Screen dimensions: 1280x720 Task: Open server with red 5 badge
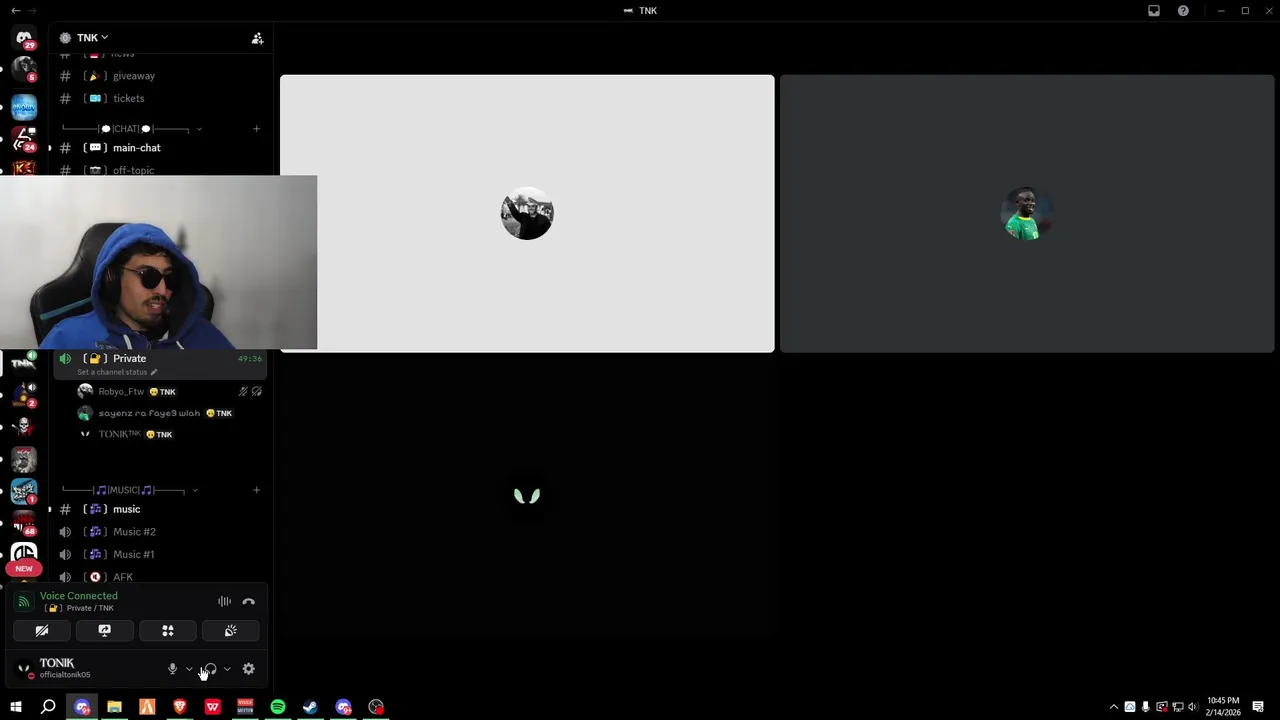tap(24, 70)
